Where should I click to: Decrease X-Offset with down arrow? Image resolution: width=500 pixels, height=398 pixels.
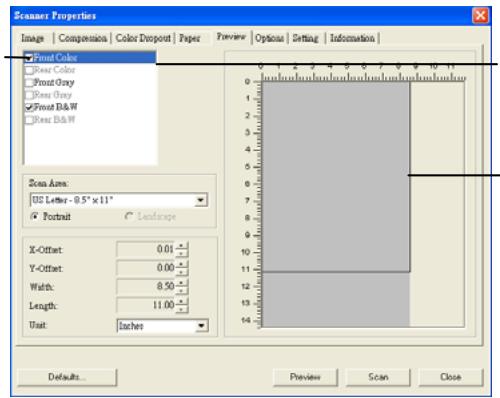(181, 253)
